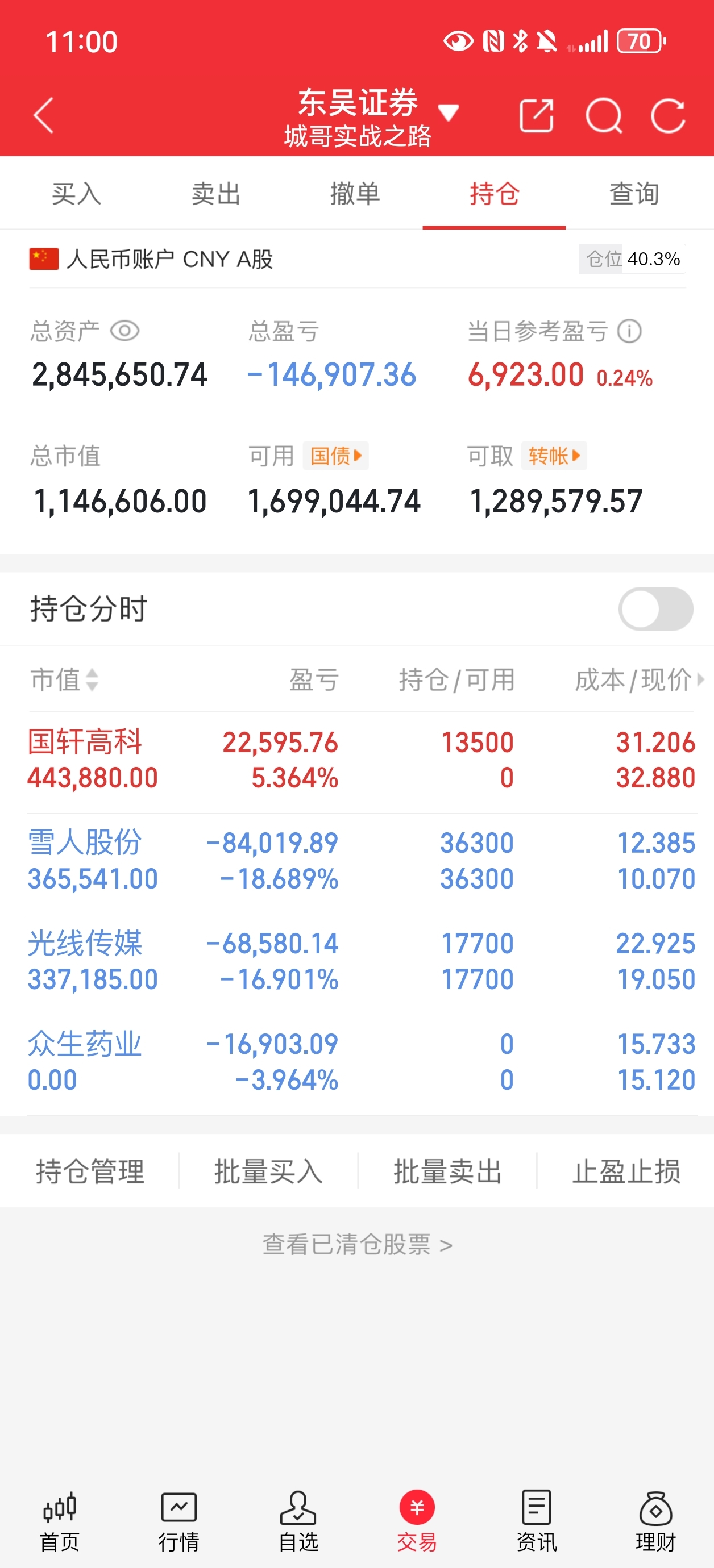Tap the 持仓/可用 column header
This screenshot has height=1568, width=714.
457,679
